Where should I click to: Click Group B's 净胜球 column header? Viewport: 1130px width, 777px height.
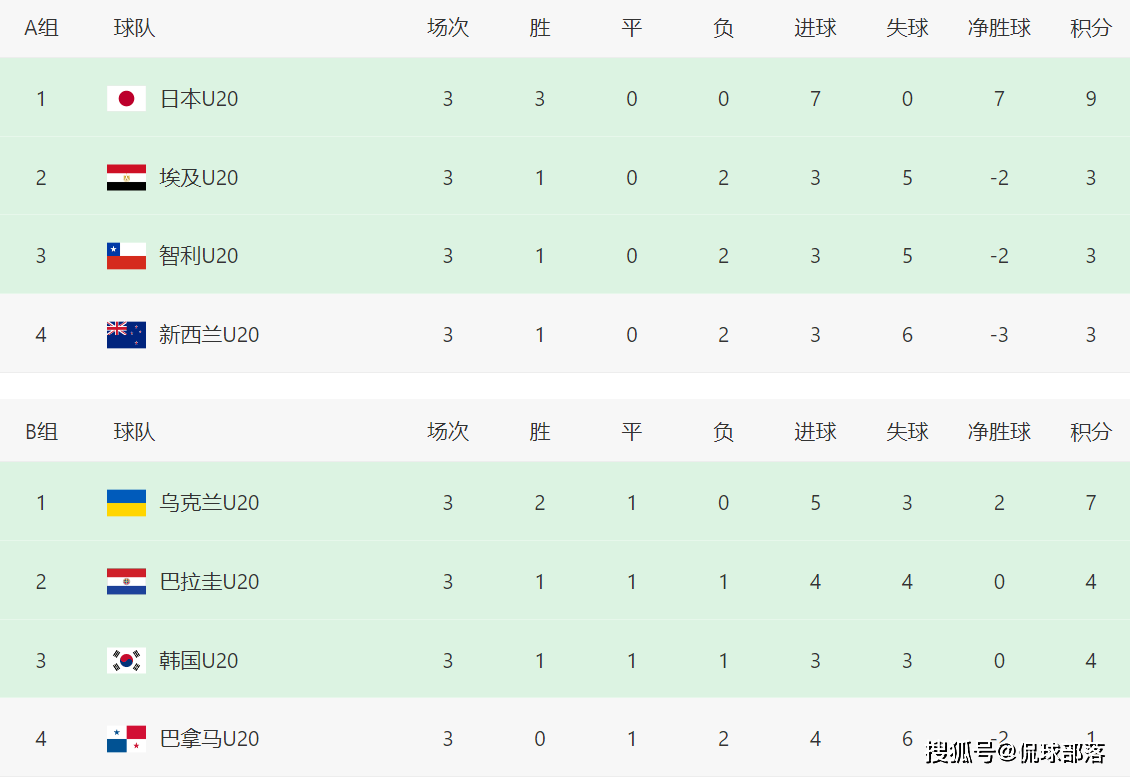[x=999, y=432]
